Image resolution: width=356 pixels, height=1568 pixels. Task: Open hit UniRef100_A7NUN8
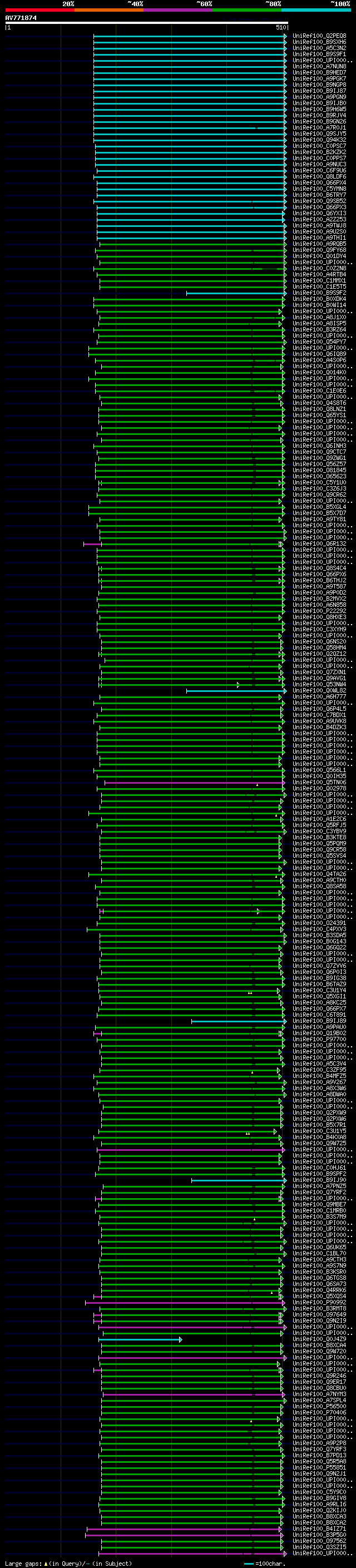click(x=319, y=66)
